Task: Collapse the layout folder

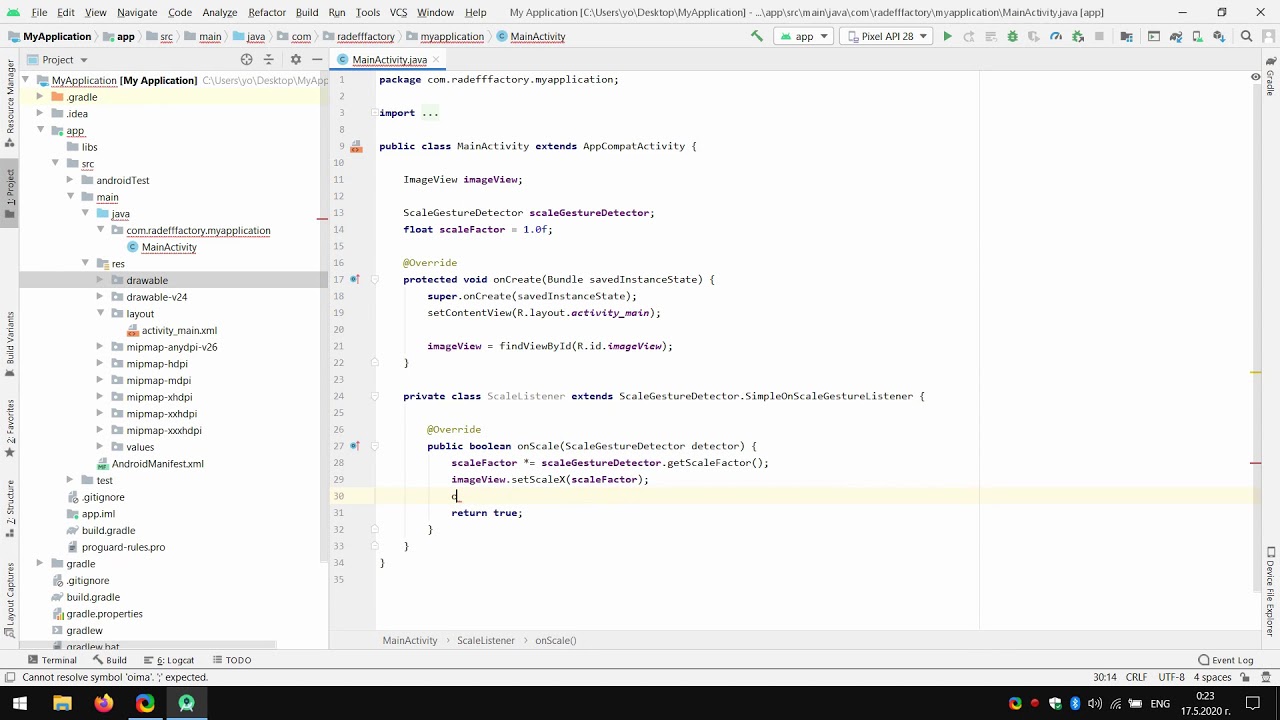Action: click(x=100, y=313)
